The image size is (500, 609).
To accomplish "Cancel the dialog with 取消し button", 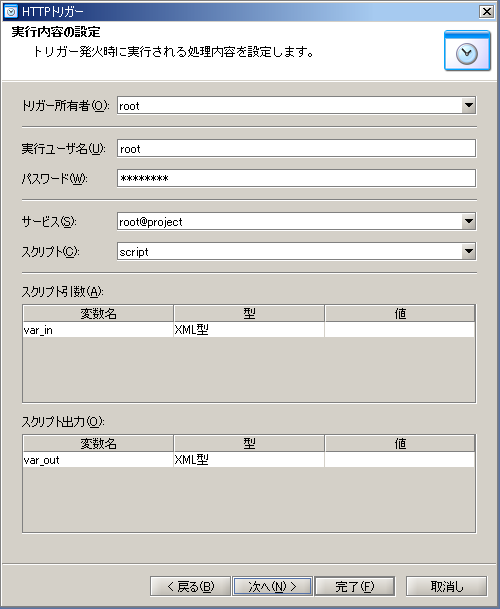I will pyautogui.click(x=446, y=586).
